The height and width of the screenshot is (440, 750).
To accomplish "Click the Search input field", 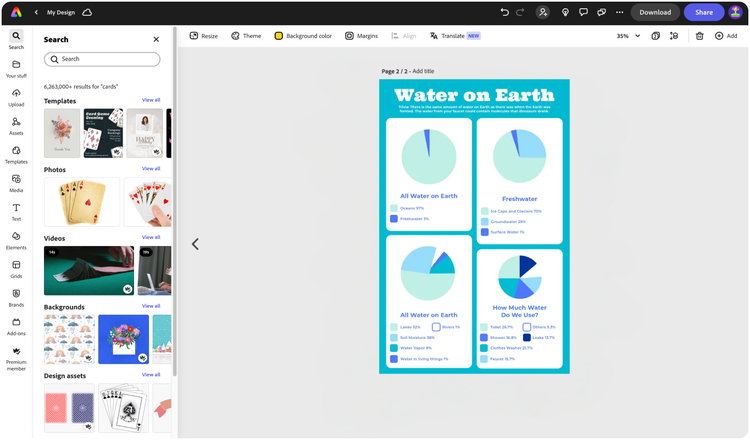I will [102, 59].
